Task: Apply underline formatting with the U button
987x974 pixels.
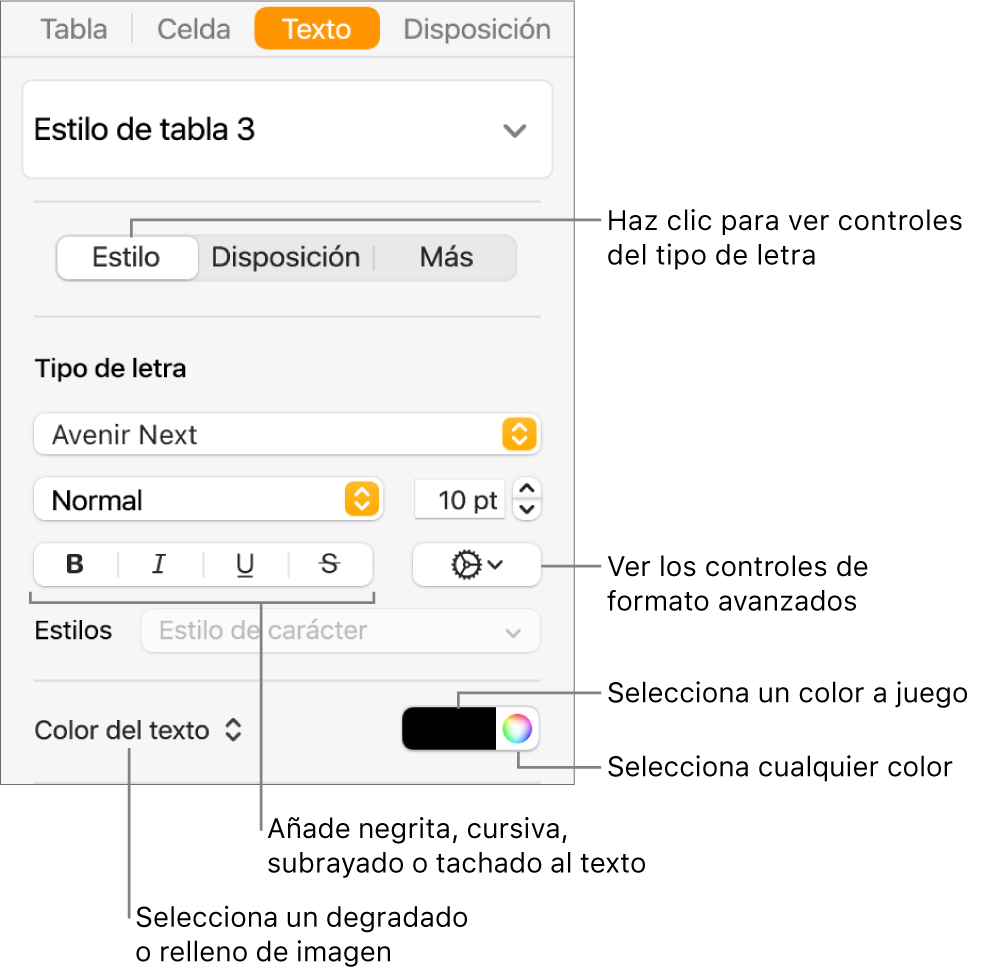Action: (244, 565)
